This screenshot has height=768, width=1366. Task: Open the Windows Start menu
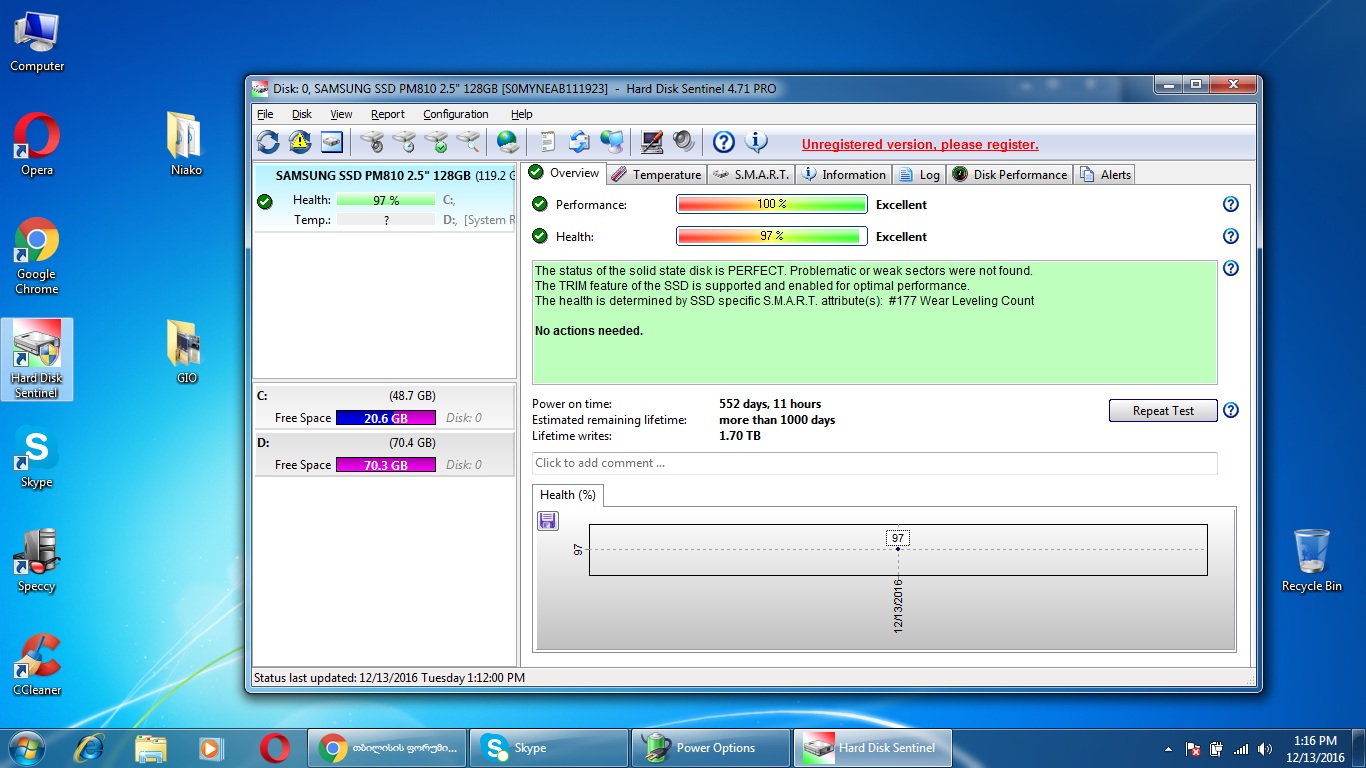pos(27,746)
